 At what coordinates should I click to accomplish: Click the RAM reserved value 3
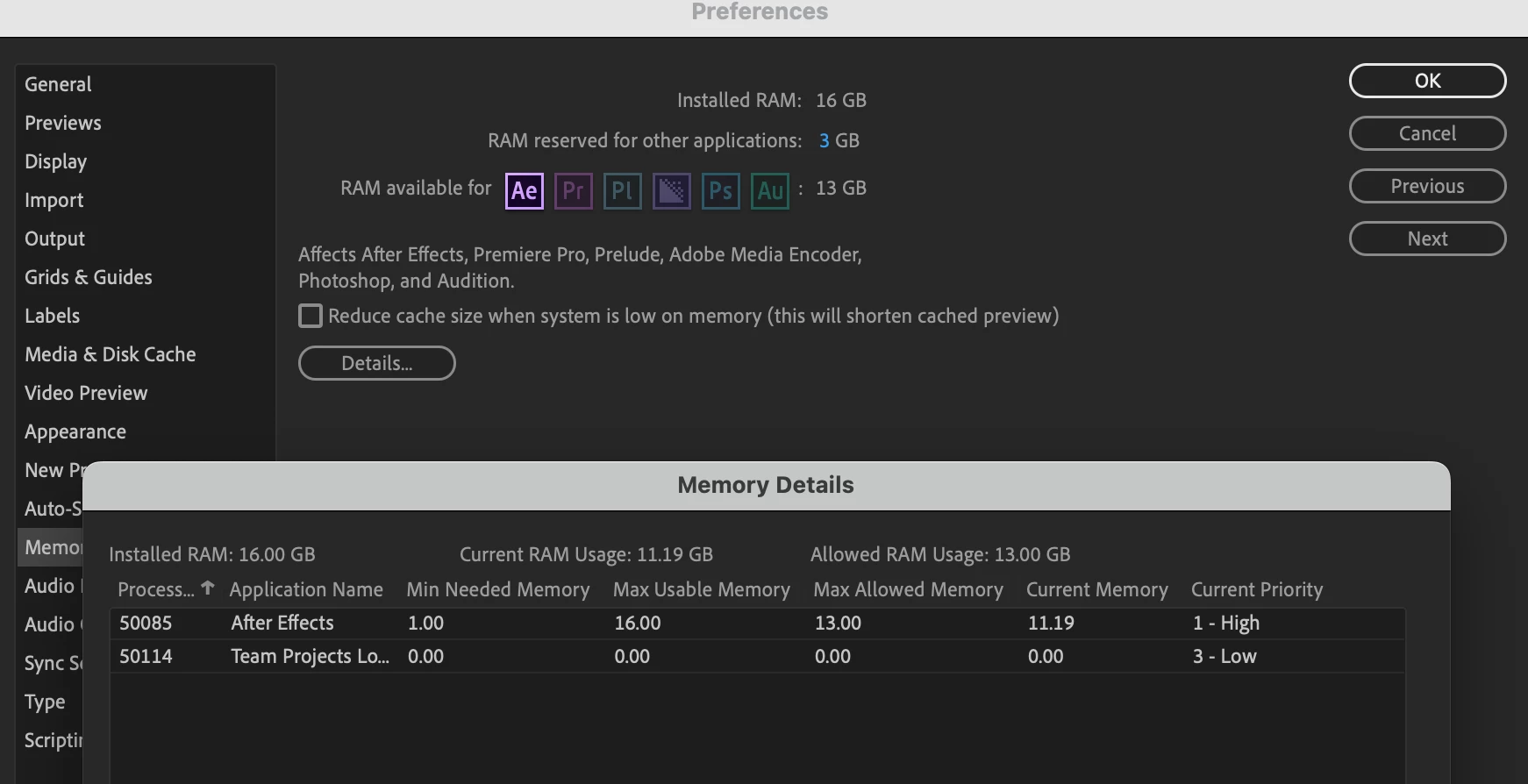tap(824, 140)
